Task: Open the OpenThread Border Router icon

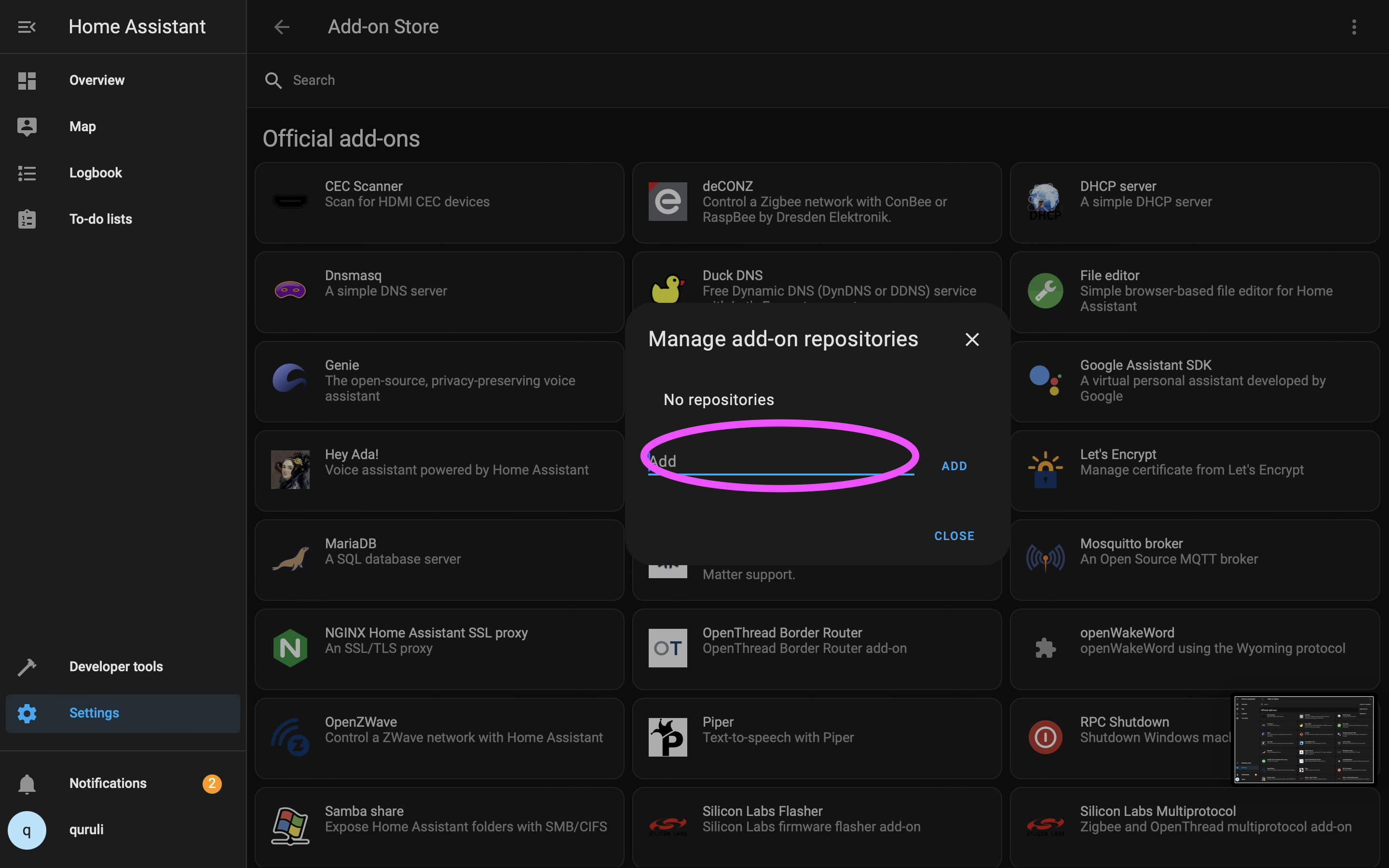Action: [667, 648]
